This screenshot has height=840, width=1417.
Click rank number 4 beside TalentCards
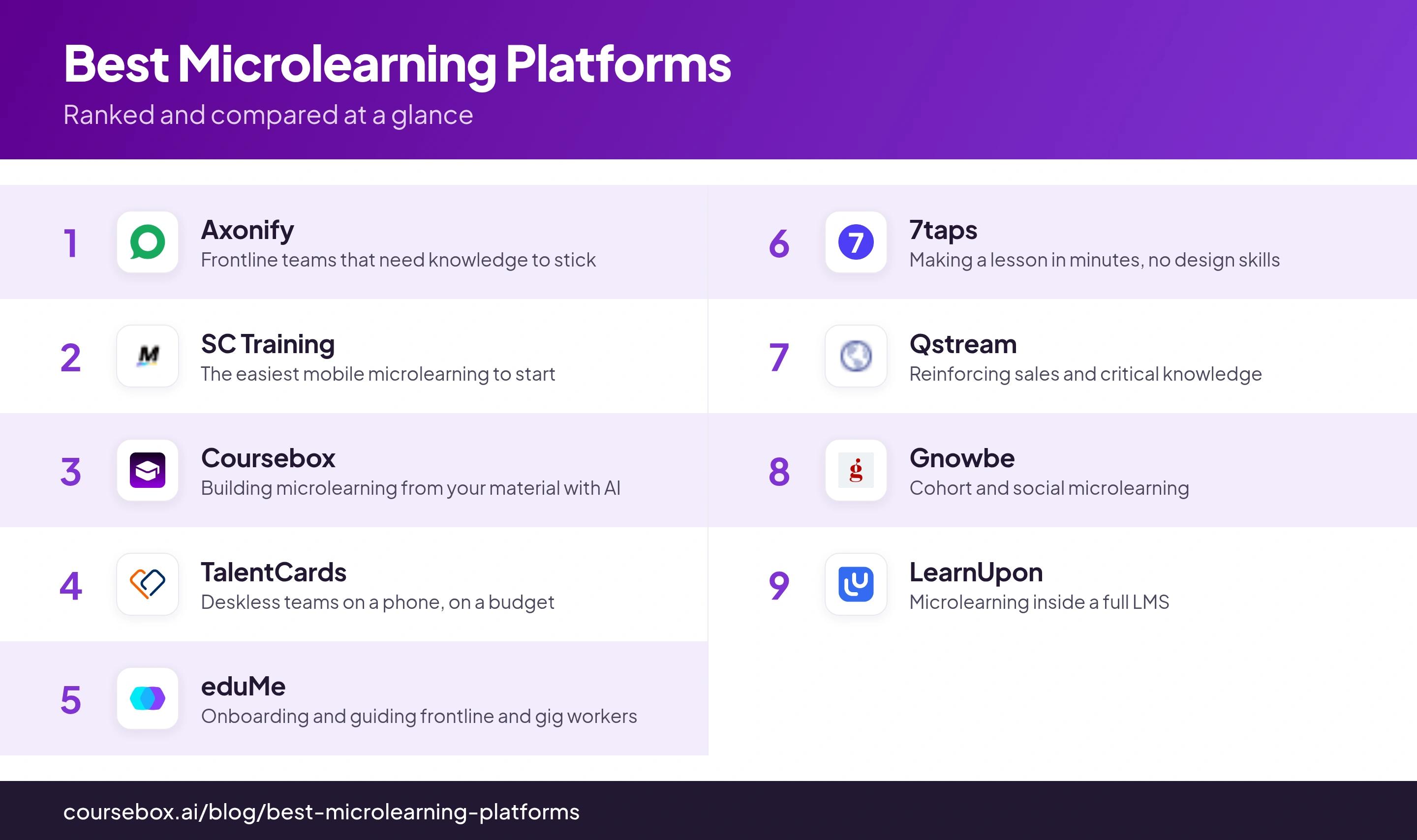(70, 586)
